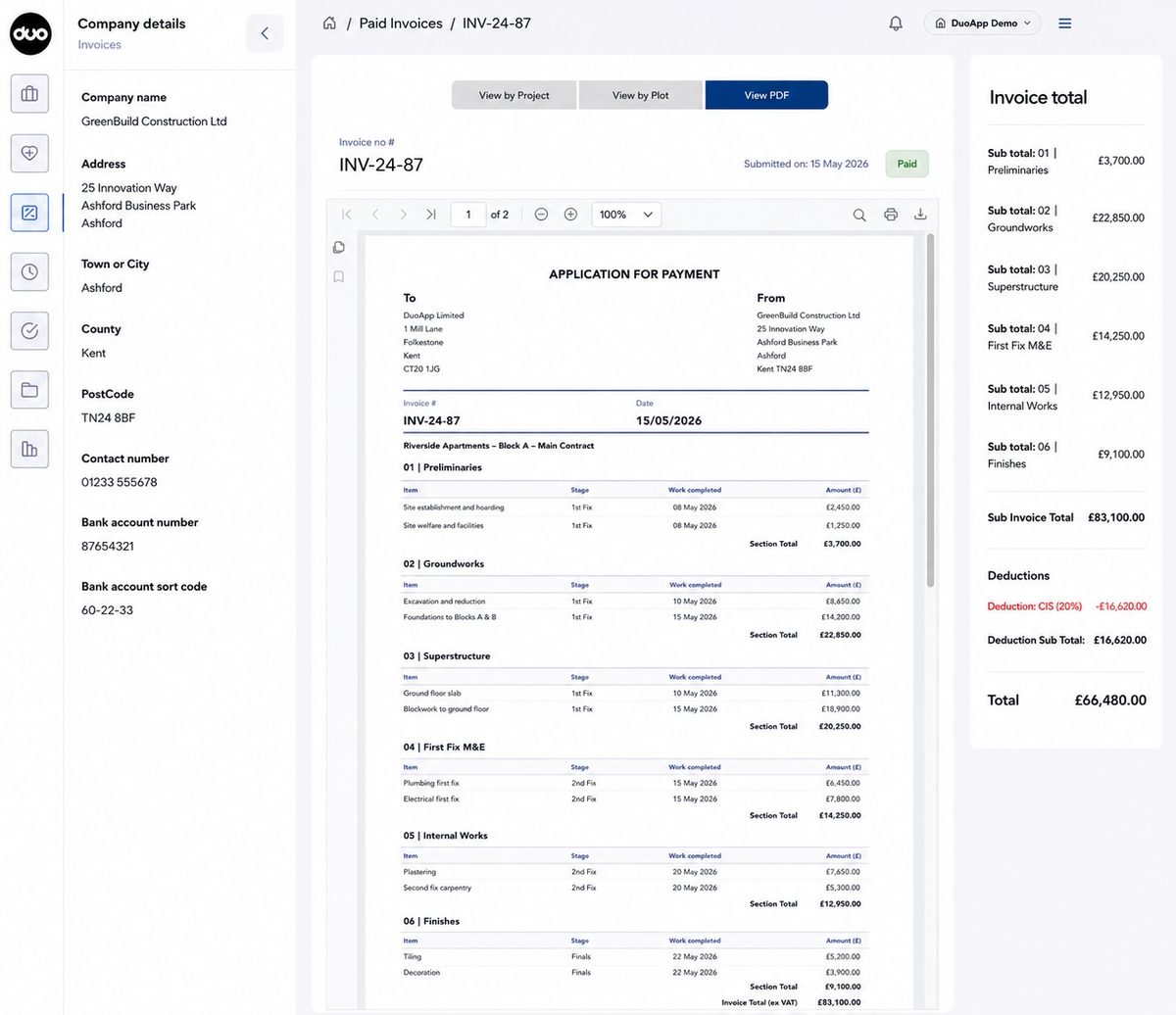Open the PDF bookmarks panel icon

[339, 277]
